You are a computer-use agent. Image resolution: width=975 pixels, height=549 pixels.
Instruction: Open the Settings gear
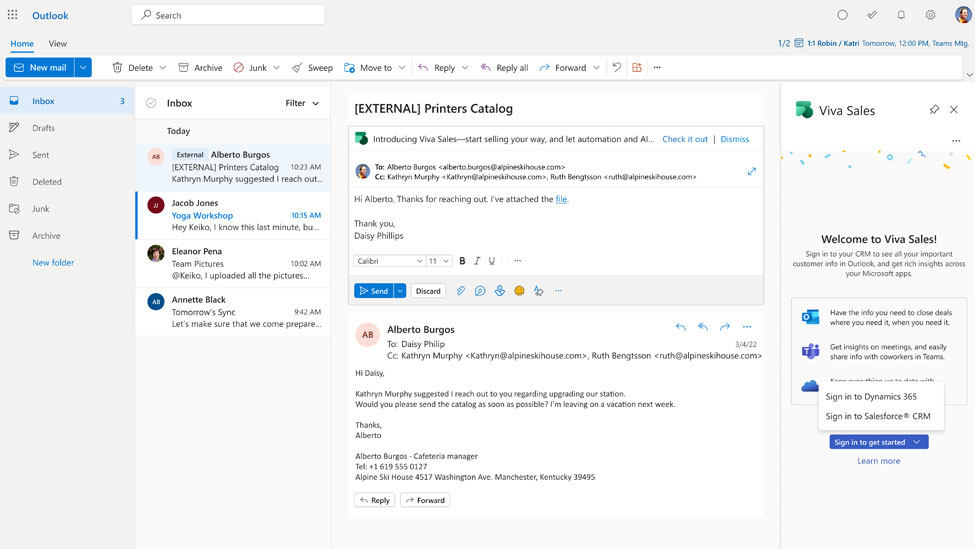tap(930, 15)
